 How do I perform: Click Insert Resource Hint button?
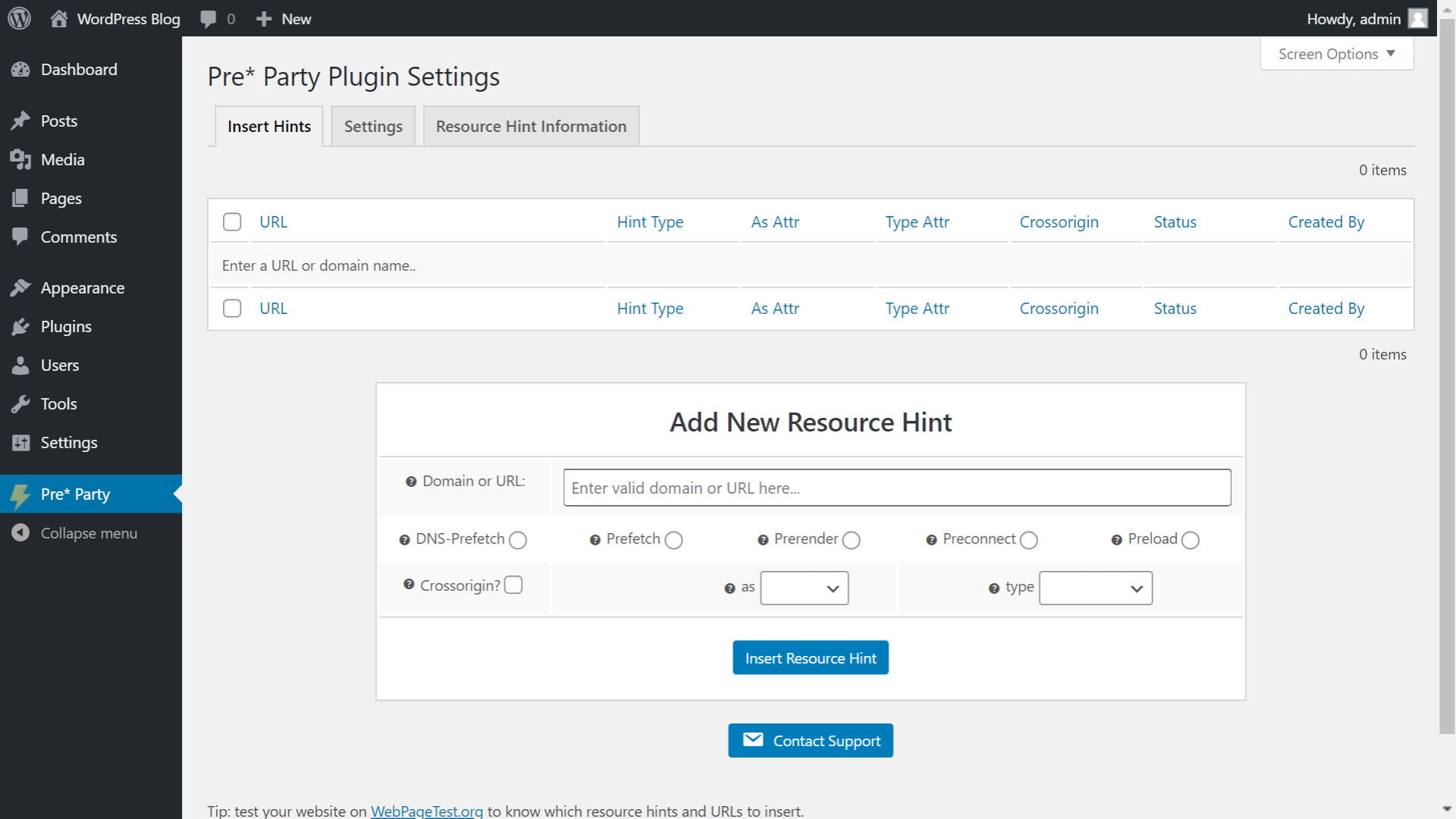pyautogui.click(x=811, y=657)
